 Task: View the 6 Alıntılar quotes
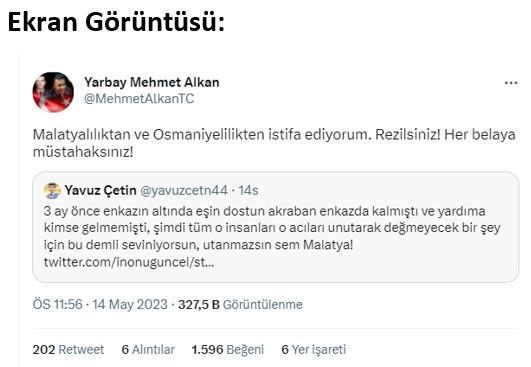pos(148,349)
